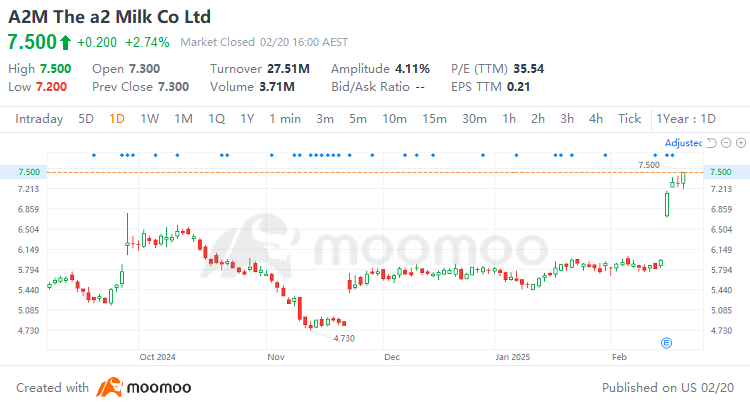Click the Open value 7.300

click(x=144, y=69)
